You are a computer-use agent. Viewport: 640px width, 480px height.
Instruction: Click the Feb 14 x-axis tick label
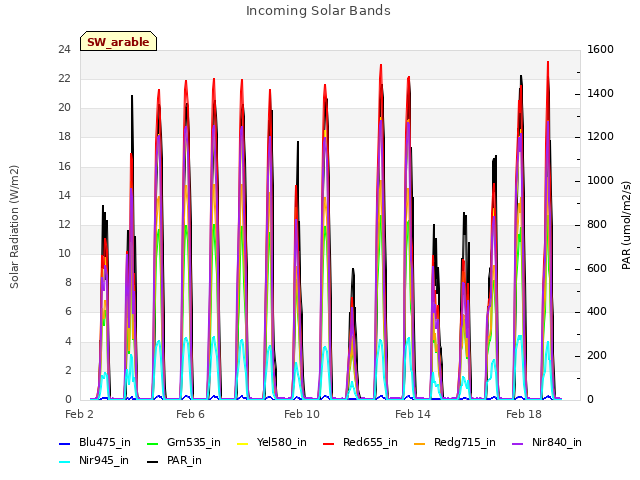point(413,414)
